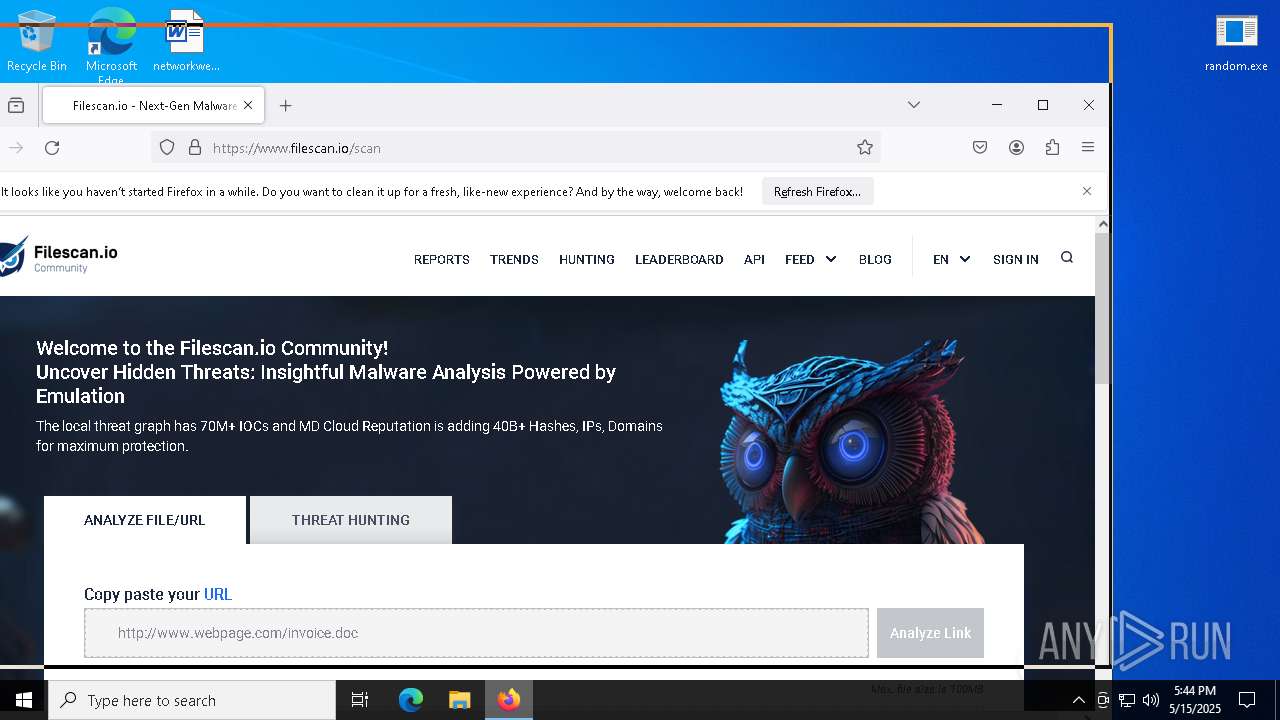Click the scrollbar up arrow
Image resolution: width=1280 pixels, height=720 pixels.
pos(1103,224)
